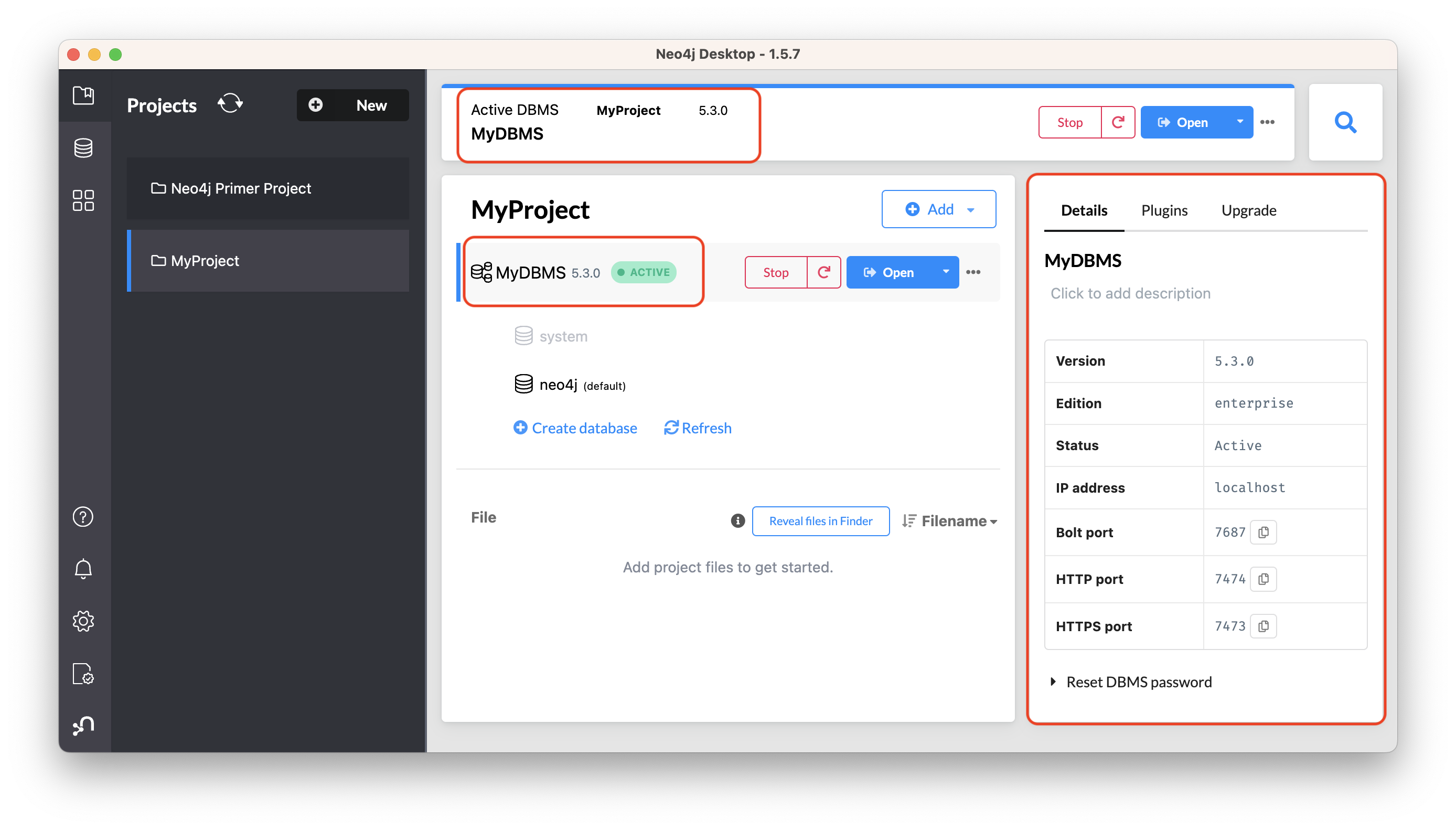The width and height of the screenshot is (1456, 830).
Task: Open the Notifications bell icon
Action: [83, 568]
